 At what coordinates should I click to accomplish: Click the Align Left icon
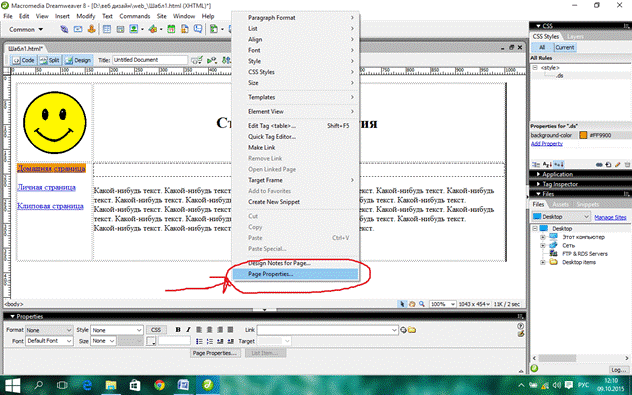point(199,330)
